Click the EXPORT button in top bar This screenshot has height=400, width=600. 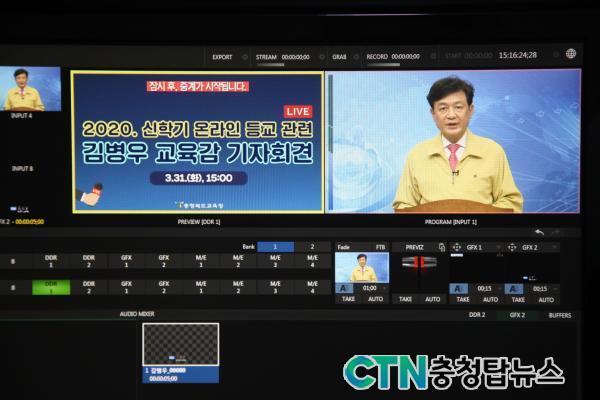(222, 57)
